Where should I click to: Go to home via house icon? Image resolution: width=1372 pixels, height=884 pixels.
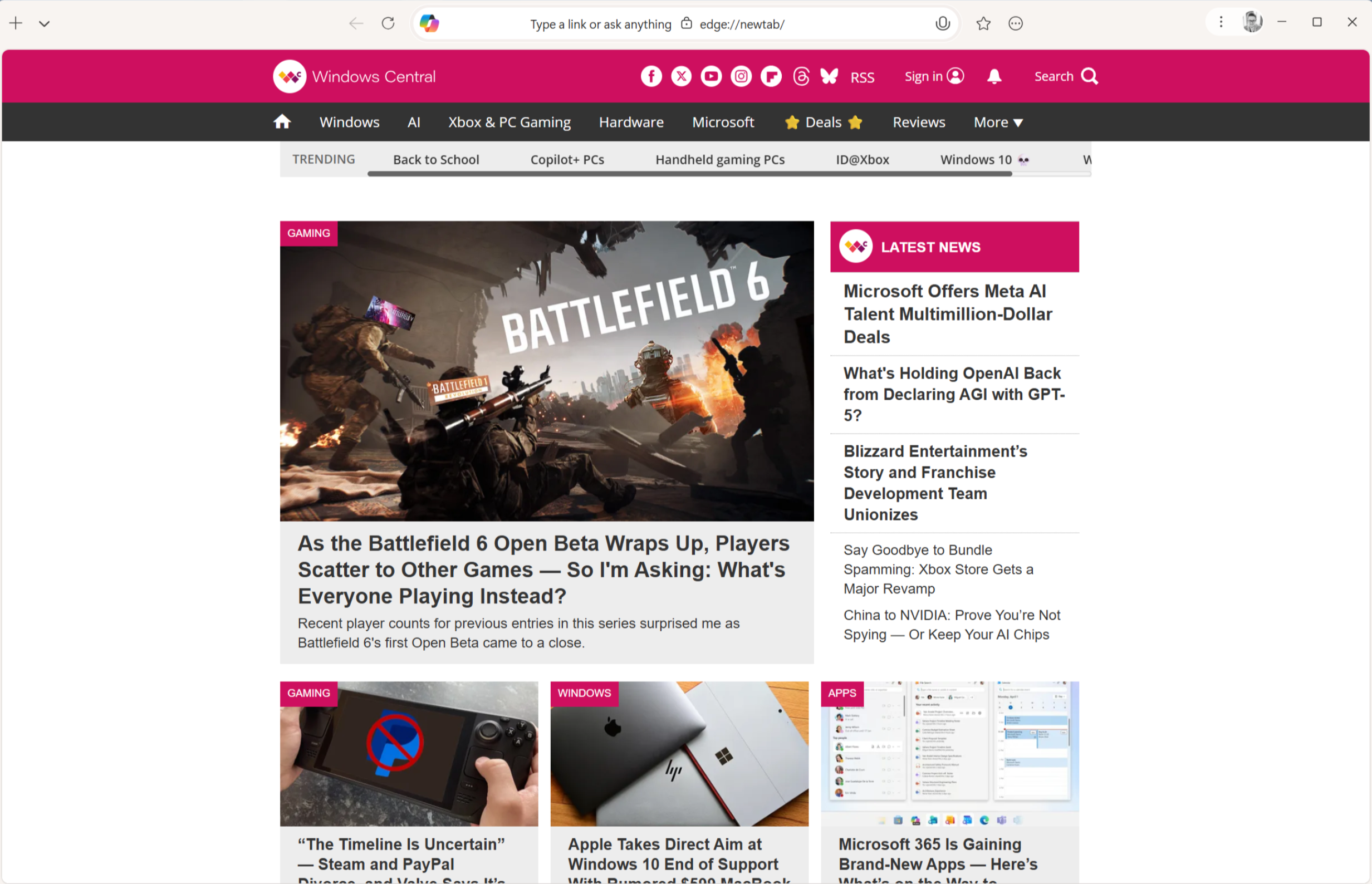(282, 122)
